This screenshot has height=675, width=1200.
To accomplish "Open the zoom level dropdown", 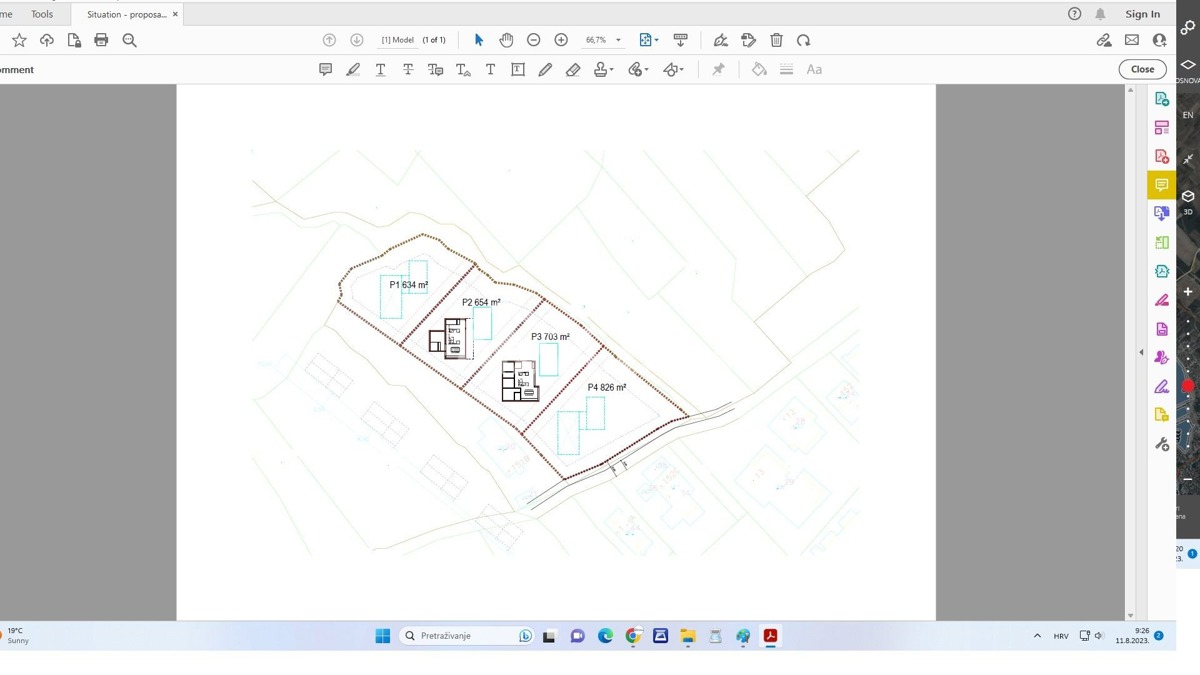I will 618,40.
